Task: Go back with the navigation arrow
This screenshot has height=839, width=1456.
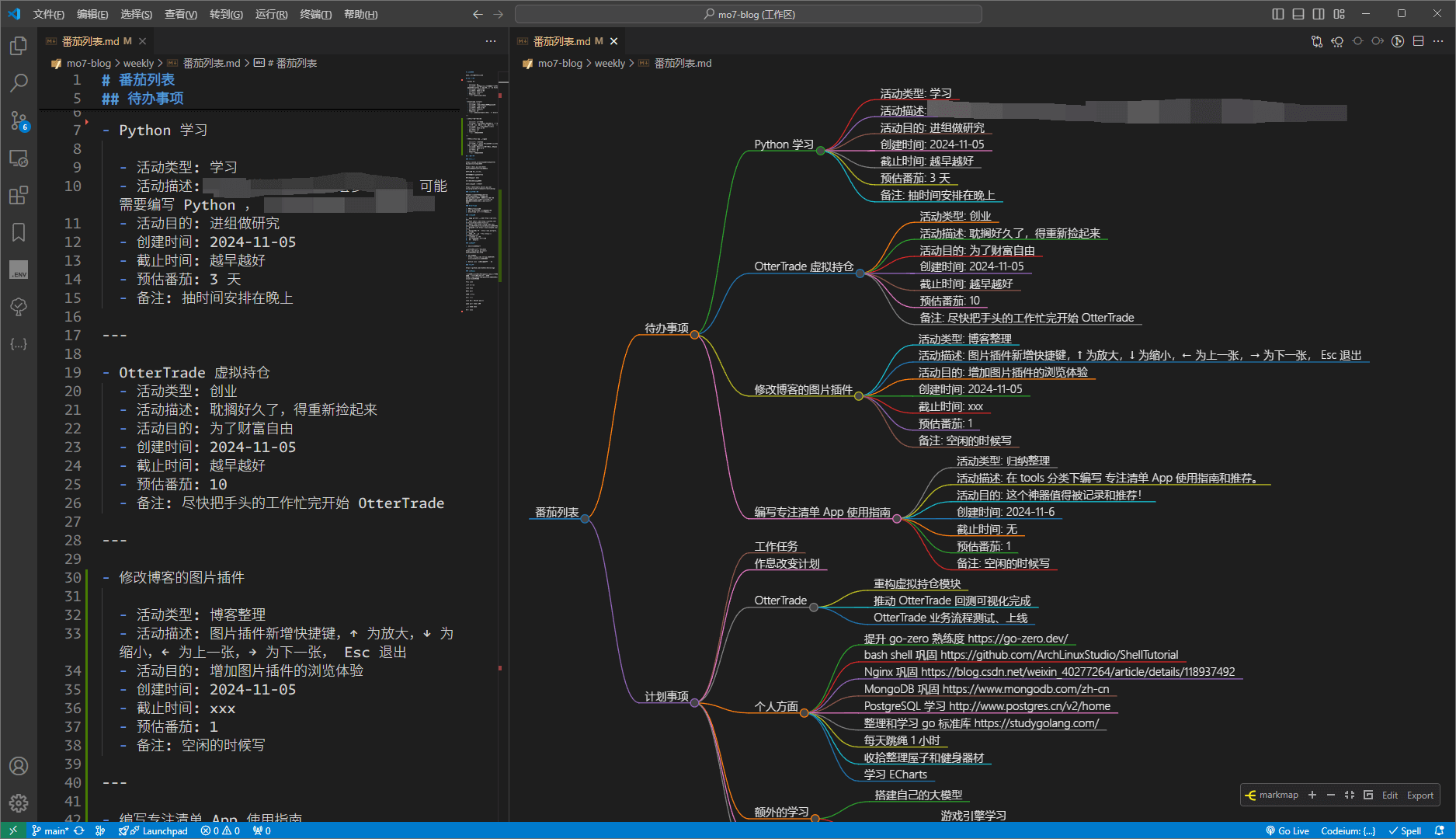Action: point(478,14)
